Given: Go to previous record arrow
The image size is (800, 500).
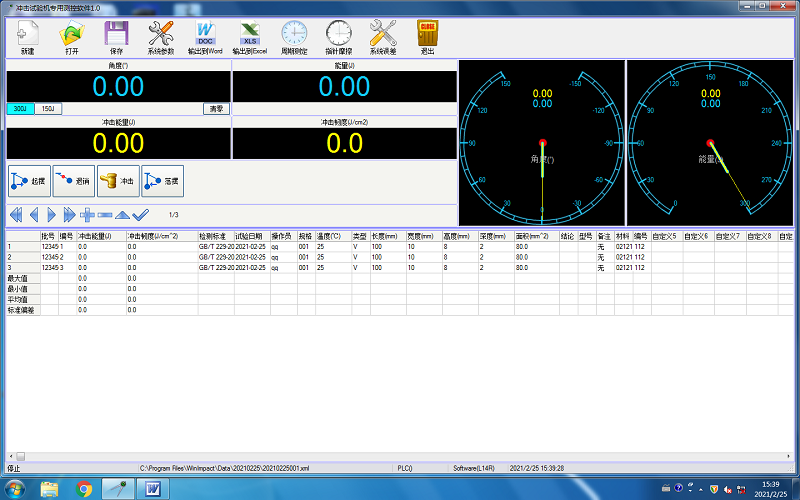Looking at the screenshot, I should tap(34, 215).
